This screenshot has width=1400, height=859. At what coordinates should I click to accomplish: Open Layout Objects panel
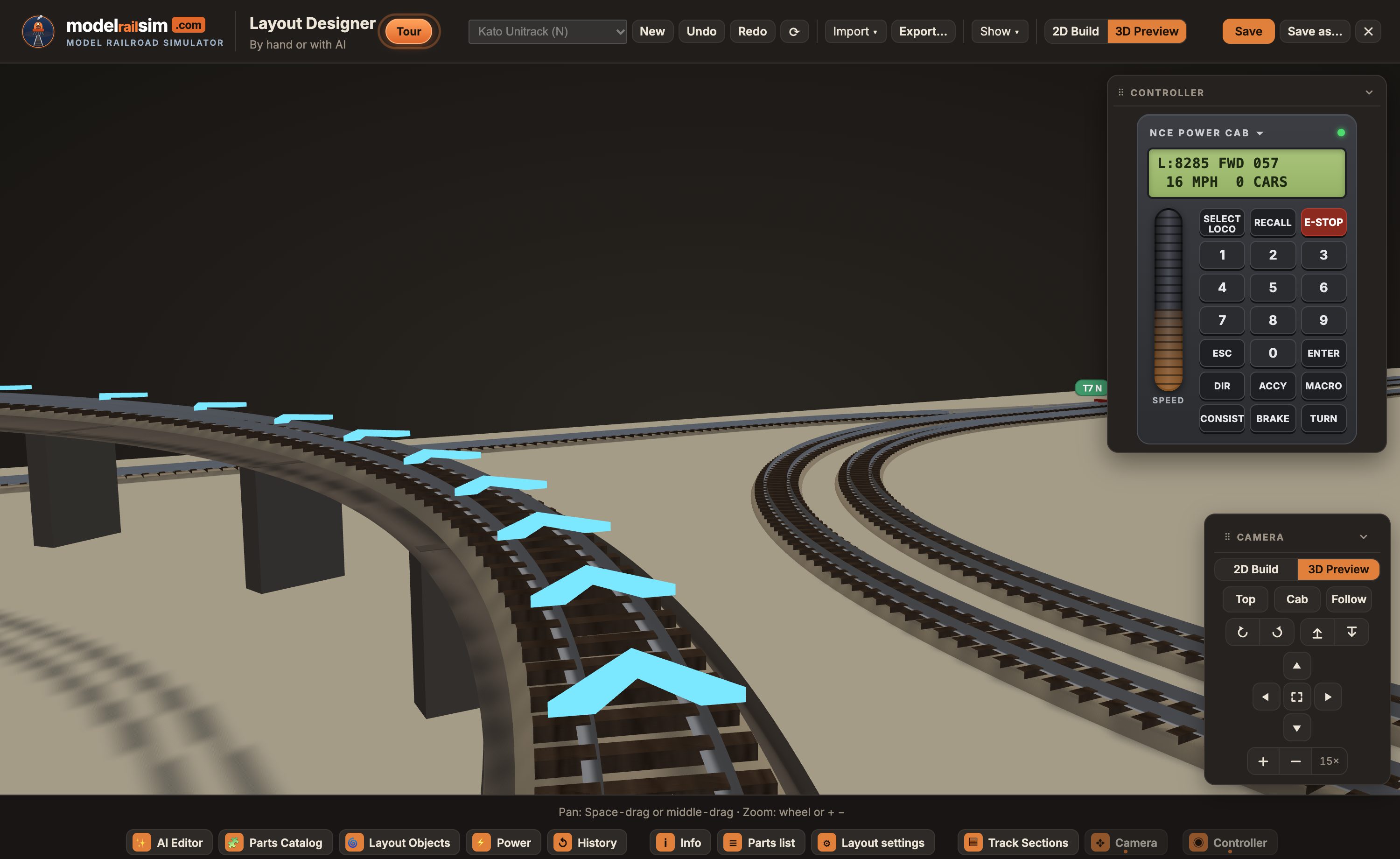point(399,842)
